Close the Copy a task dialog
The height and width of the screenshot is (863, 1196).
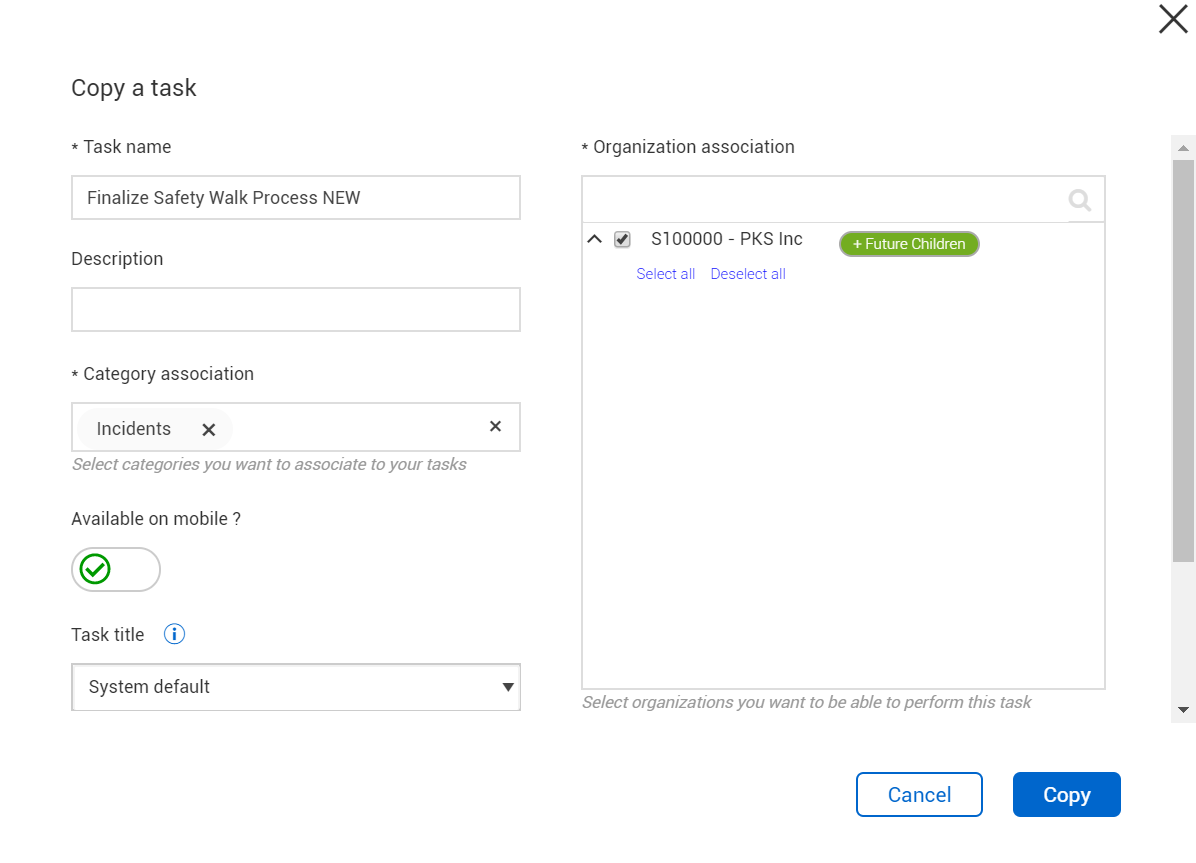pos(1173,19)
